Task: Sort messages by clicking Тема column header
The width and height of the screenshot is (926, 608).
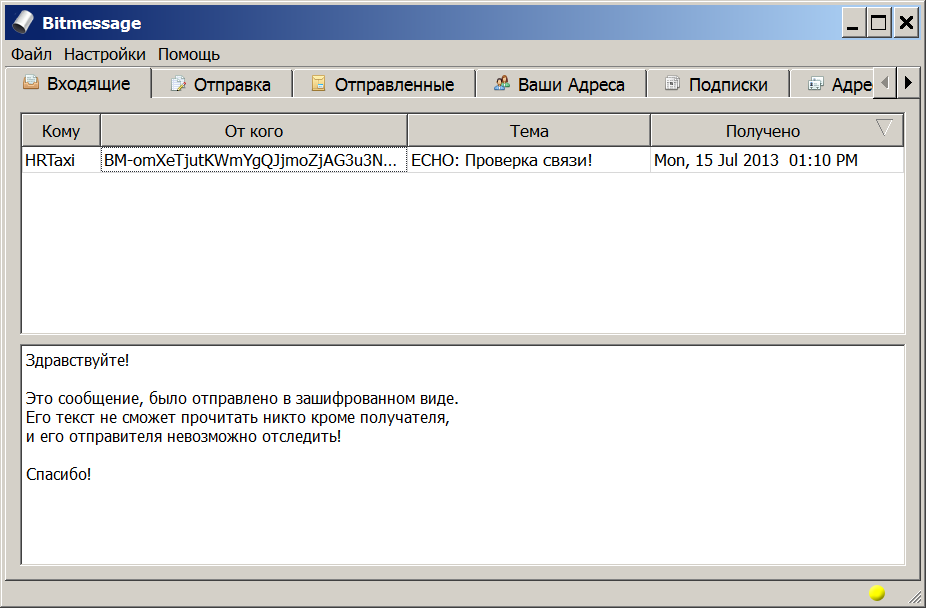Action: [x=528, y=130]
